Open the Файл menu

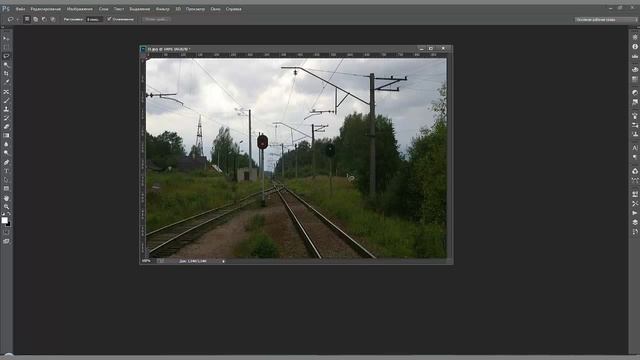pyautogui.click(x=20, y=9)
